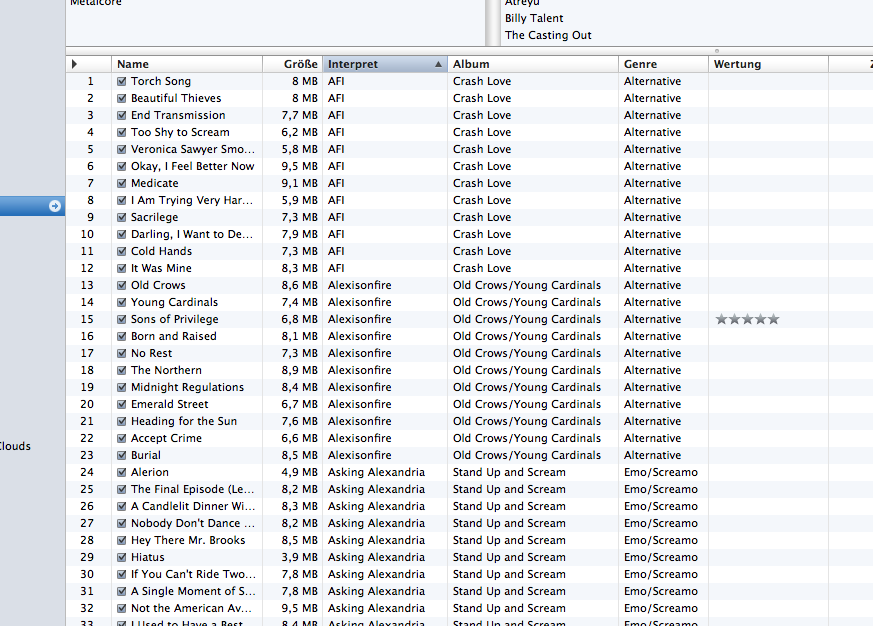Select Billy Talent in the artist browser
The image size is (873, 626).
[534, 18]
